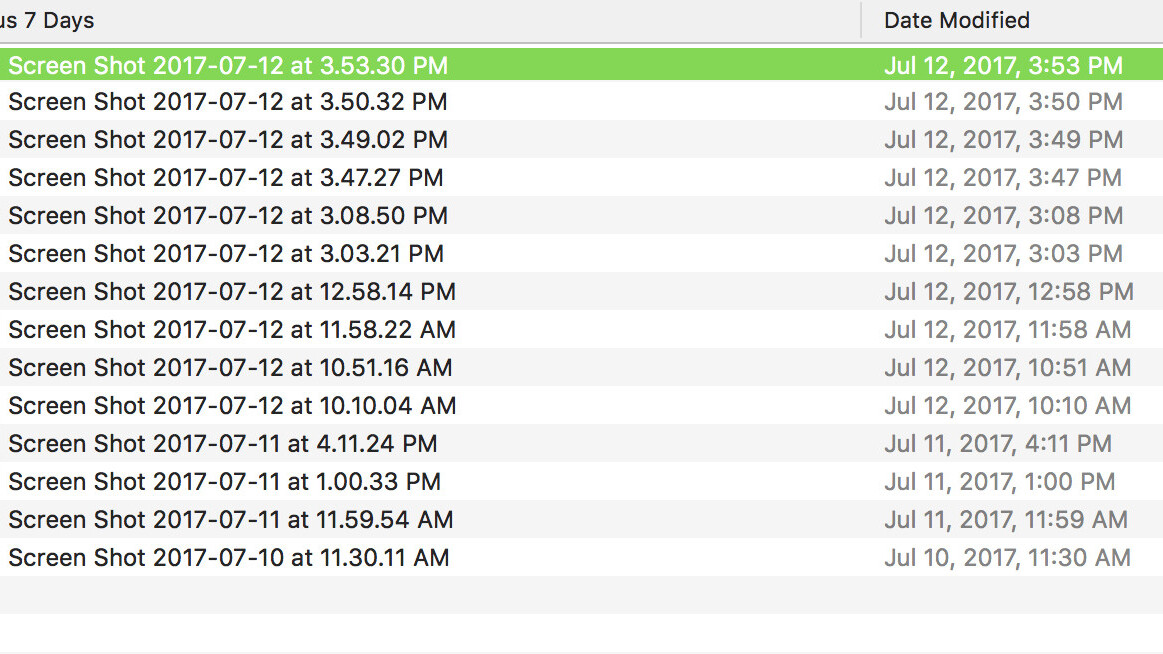Pick Screen Shot 2017-07-12 at 11.58.22 AM

[x=232, y=330]
